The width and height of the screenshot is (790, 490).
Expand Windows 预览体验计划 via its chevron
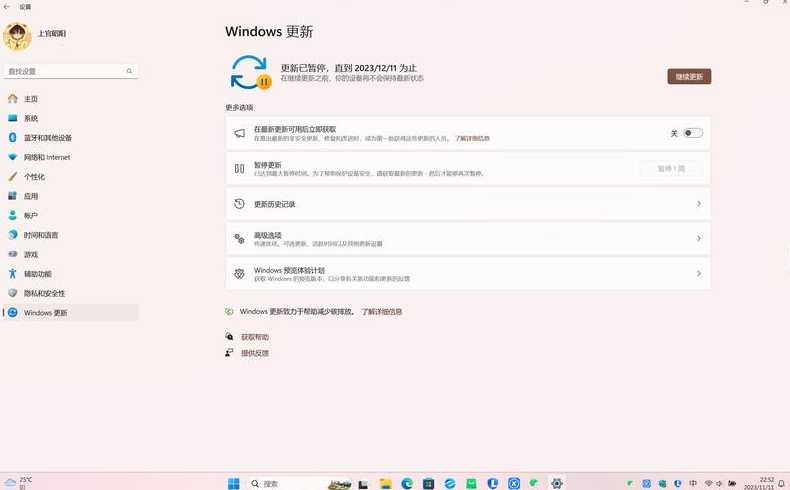[699, 273]
